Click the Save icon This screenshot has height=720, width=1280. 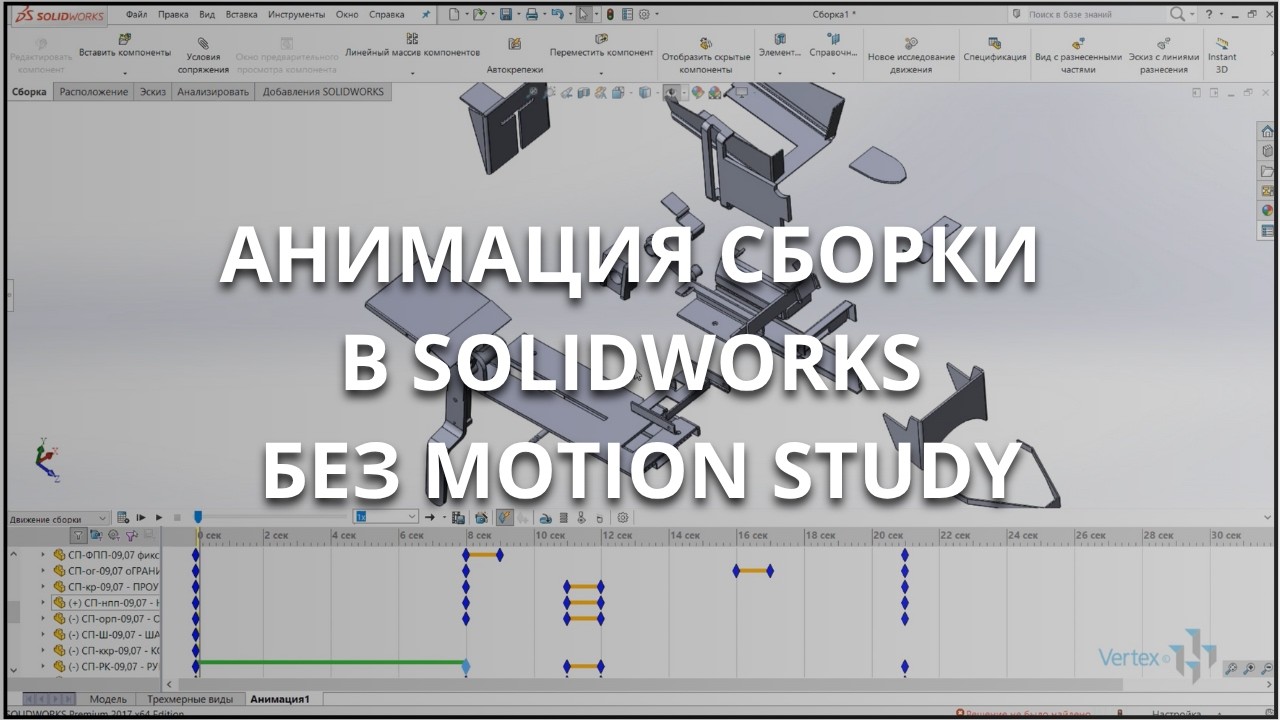pyautogui.click(x=506, y=14)
